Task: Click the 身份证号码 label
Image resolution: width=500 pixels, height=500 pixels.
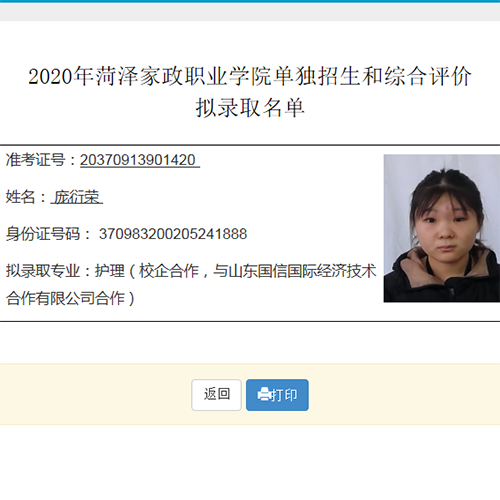Action: click(43, 234)
